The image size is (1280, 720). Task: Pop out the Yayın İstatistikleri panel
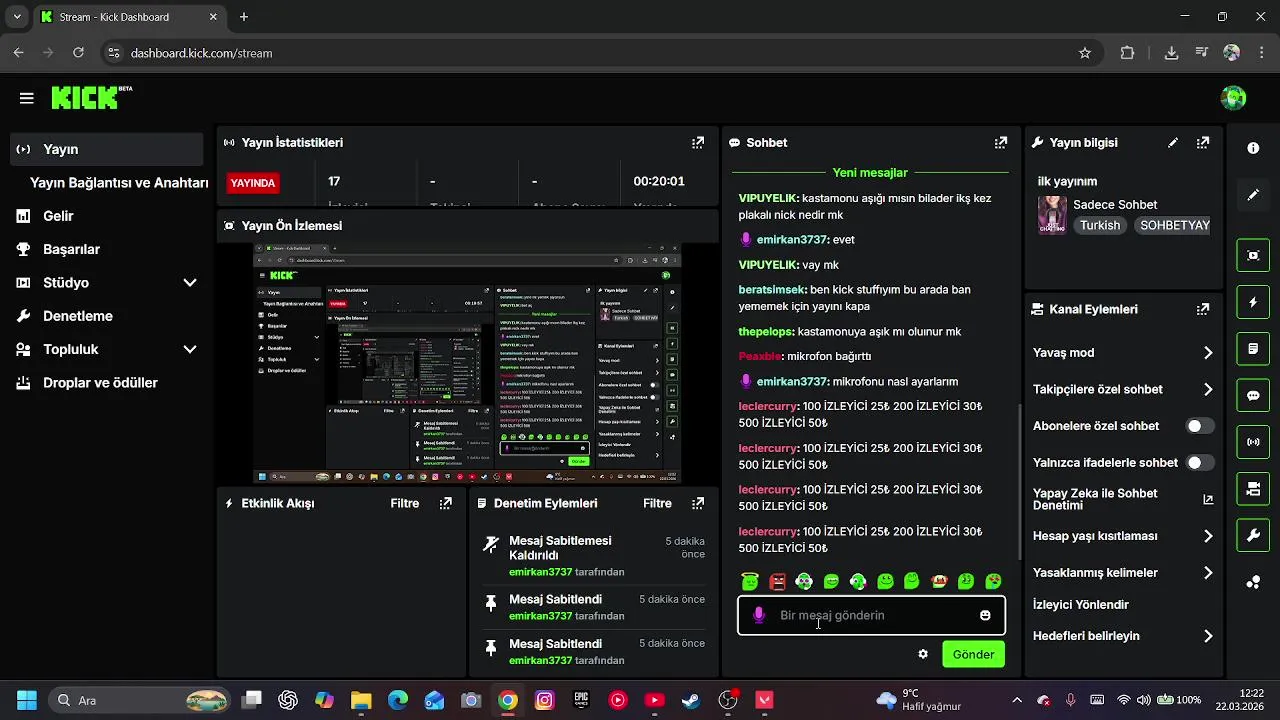698,143
